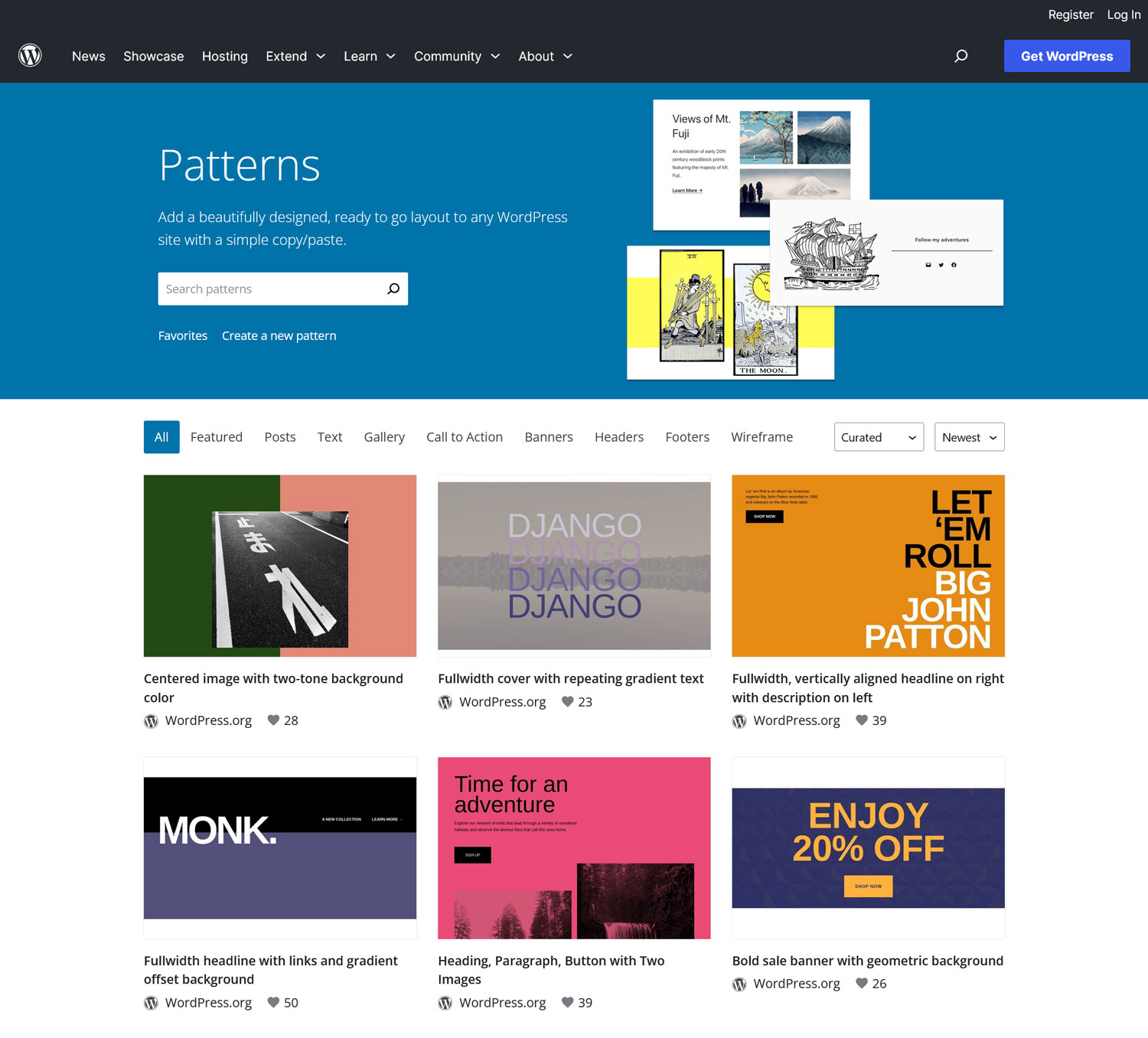This screenshot has height=1038, width=1148.
Task: Select the Wireframe category tab
Action: click(761, 437)
